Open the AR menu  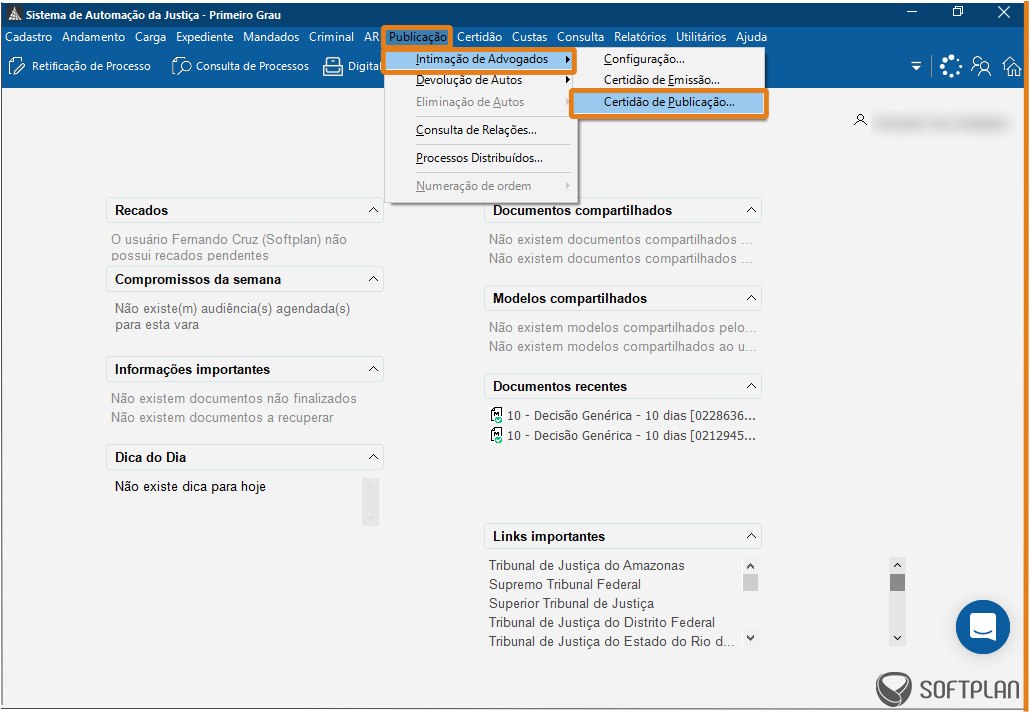371,37
